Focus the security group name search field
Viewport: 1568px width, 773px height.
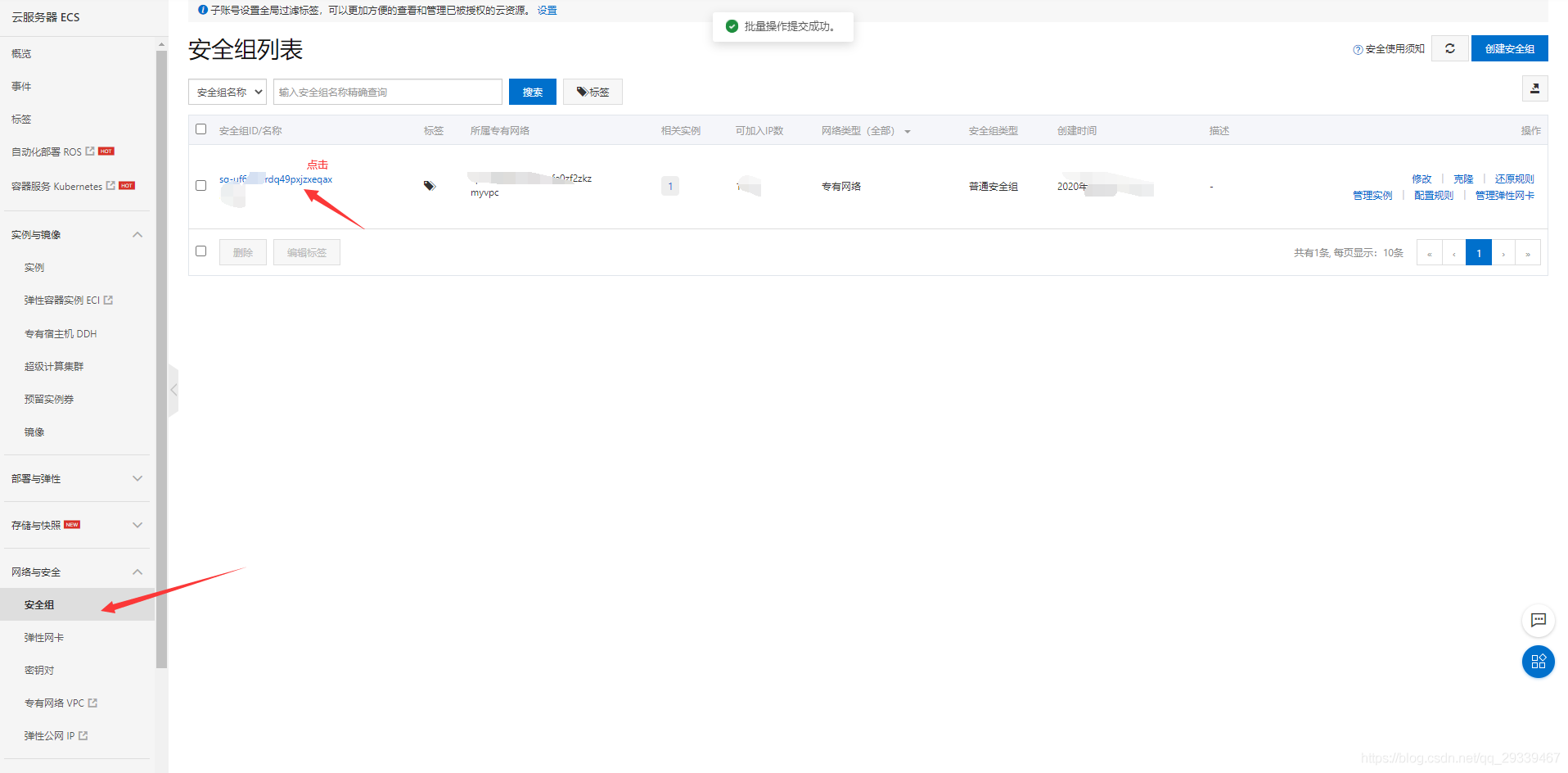point(388,92)
